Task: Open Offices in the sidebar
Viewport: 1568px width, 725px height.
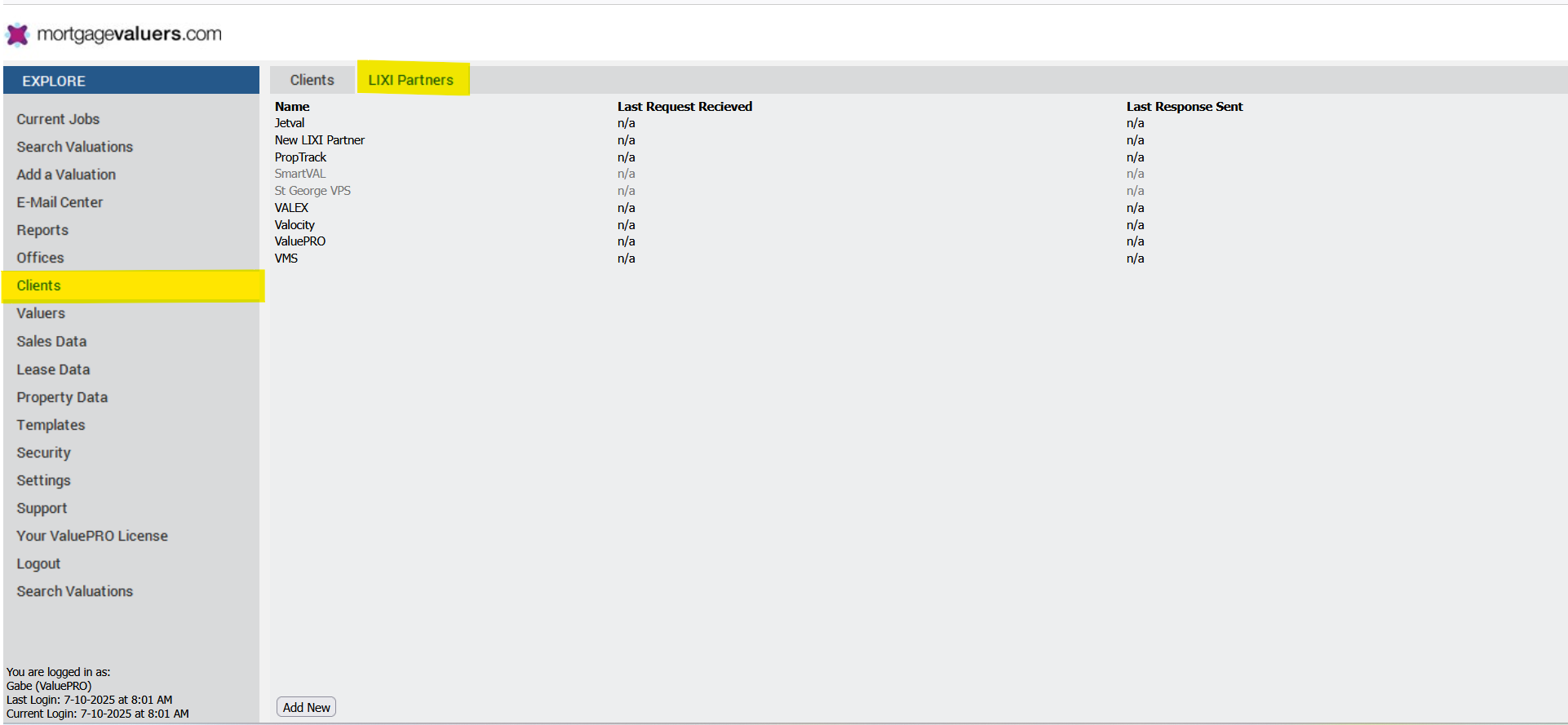Action: point(40,258)
